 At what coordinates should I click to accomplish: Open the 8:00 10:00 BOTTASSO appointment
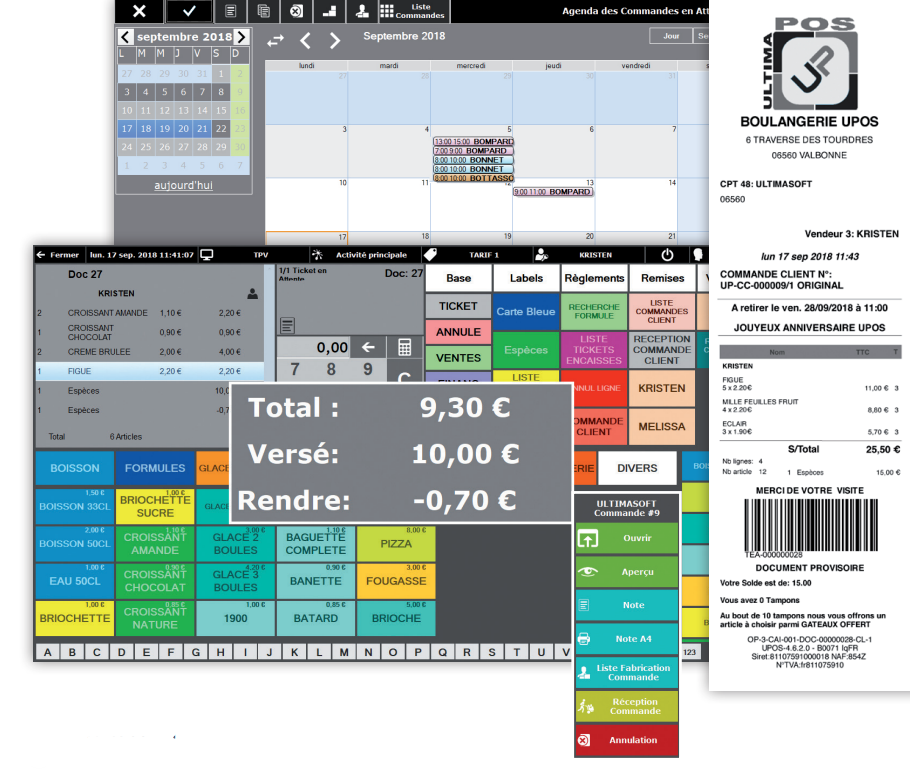coord(474,178)
